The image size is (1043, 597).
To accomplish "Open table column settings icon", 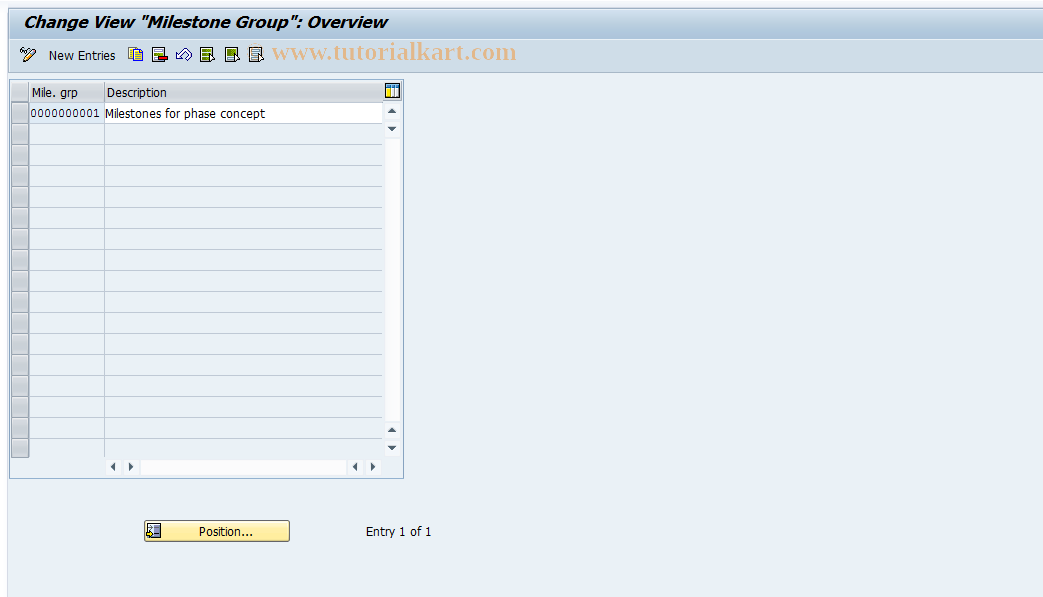I will (392, 91).
